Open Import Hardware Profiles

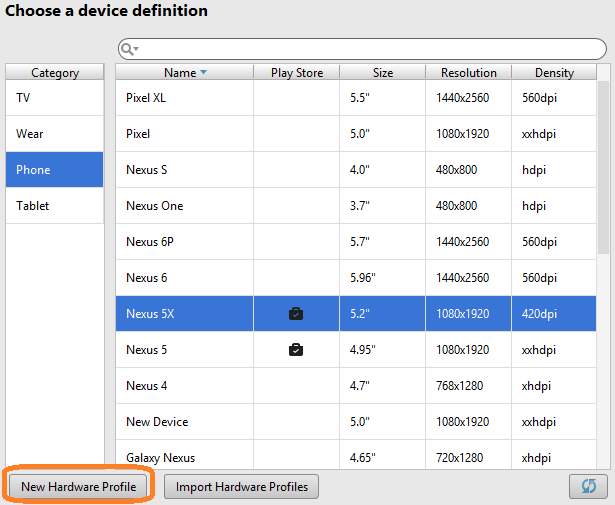tap(241, 487)
